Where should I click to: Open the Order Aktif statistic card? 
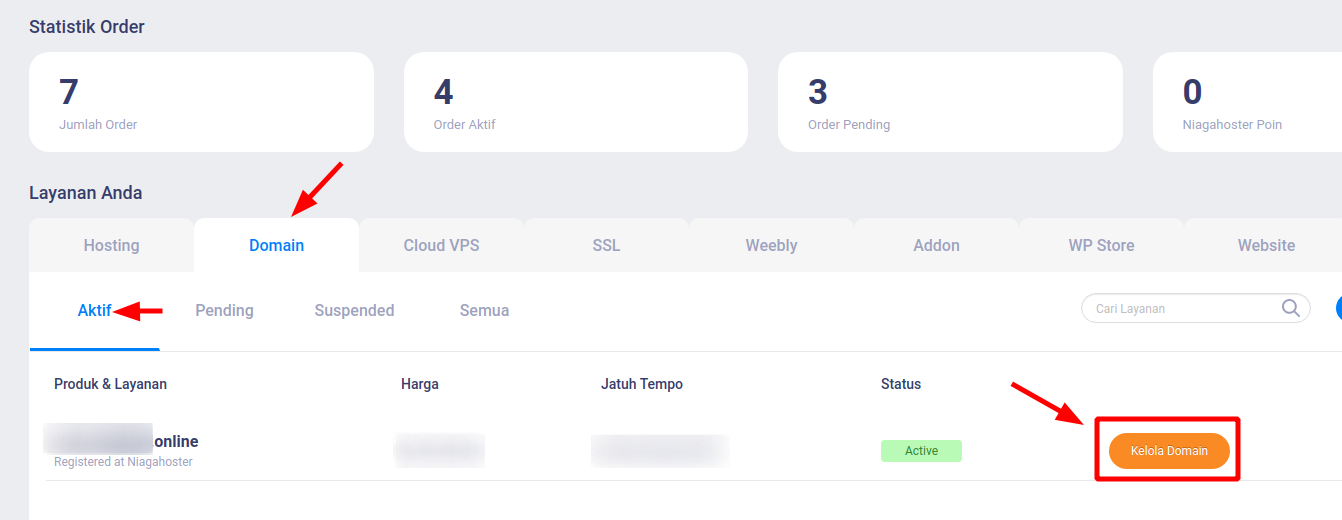tap(575, 102)
